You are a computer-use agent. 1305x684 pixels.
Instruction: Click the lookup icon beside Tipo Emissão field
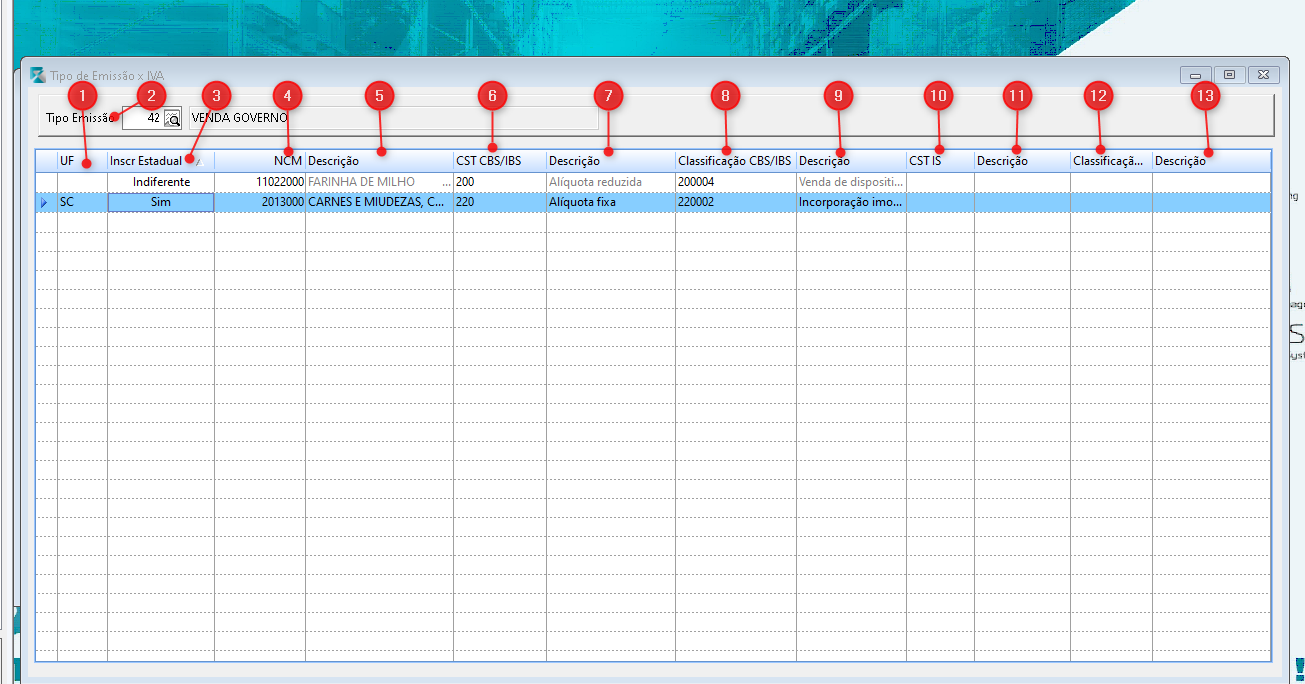coord(172,118)
